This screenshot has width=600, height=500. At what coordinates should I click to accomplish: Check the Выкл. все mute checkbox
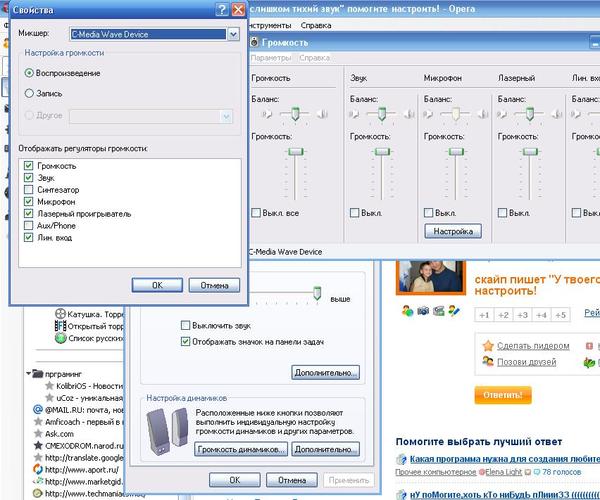click(x=256, y=213)
